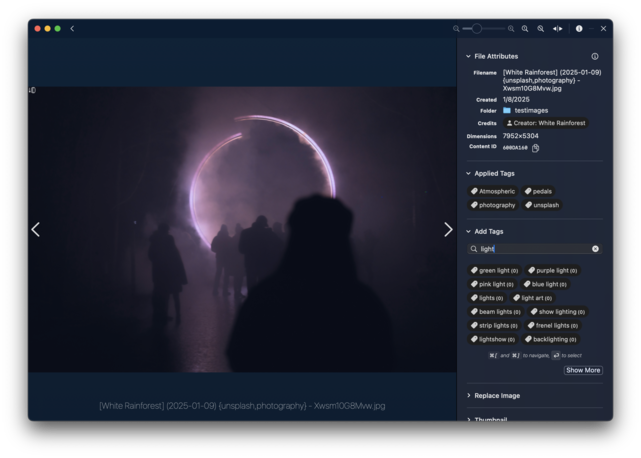
Task: Collapse the Add Tags section
Action: coord(468,231)
